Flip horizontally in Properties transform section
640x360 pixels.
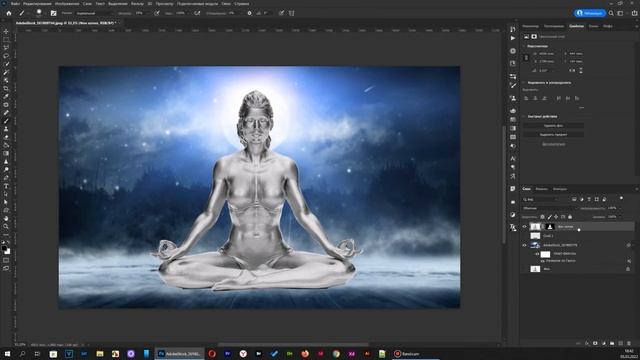tap(572, 70)
